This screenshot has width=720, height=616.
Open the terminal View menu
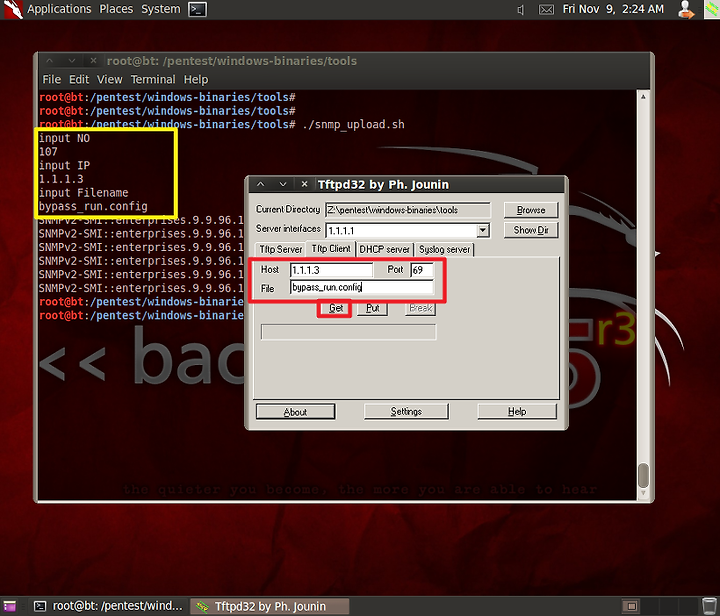(x=110, y=79)
